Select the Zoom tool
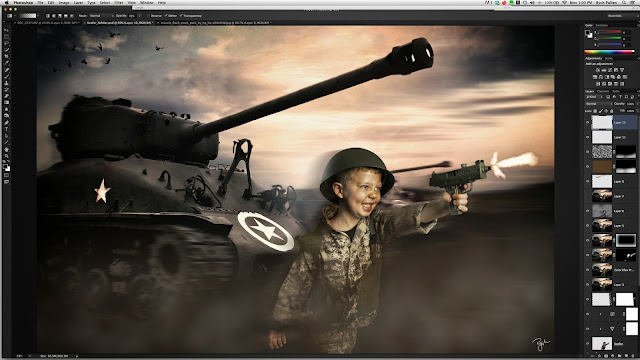Viewport: 640px width, 360px height. coord(6,156)
